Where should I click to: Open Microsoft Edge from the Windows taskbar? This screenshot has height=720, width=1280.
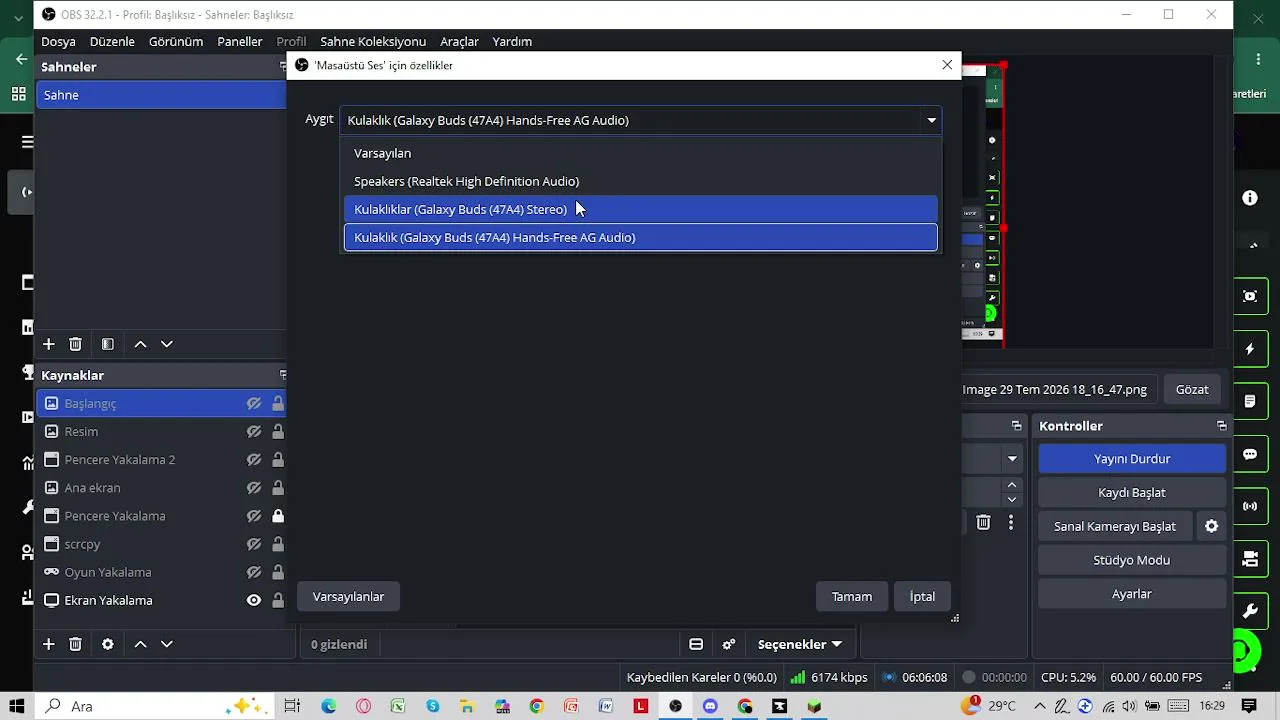(329, 706)
